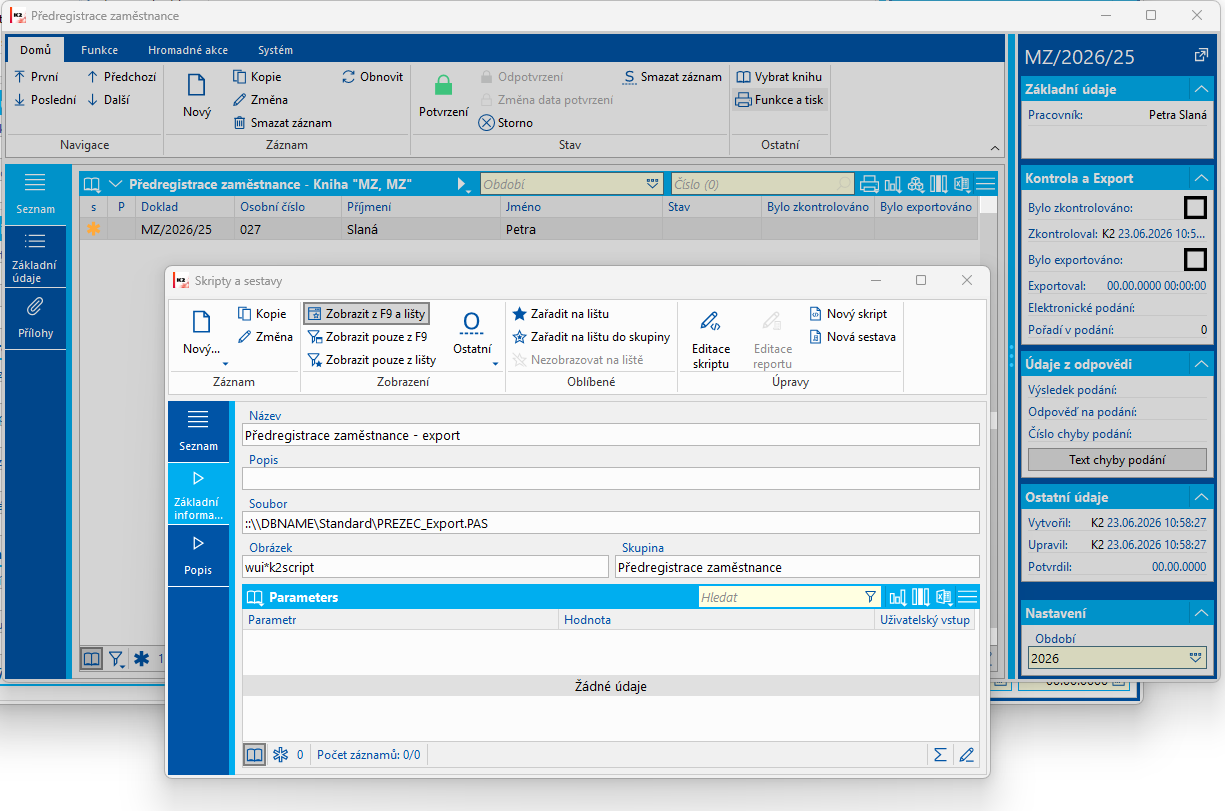The width and height of the screenshot is (1225, 811).
Task: Toggle the Bylo exportováno checkbox
Action: click(x=1195, y=260)
